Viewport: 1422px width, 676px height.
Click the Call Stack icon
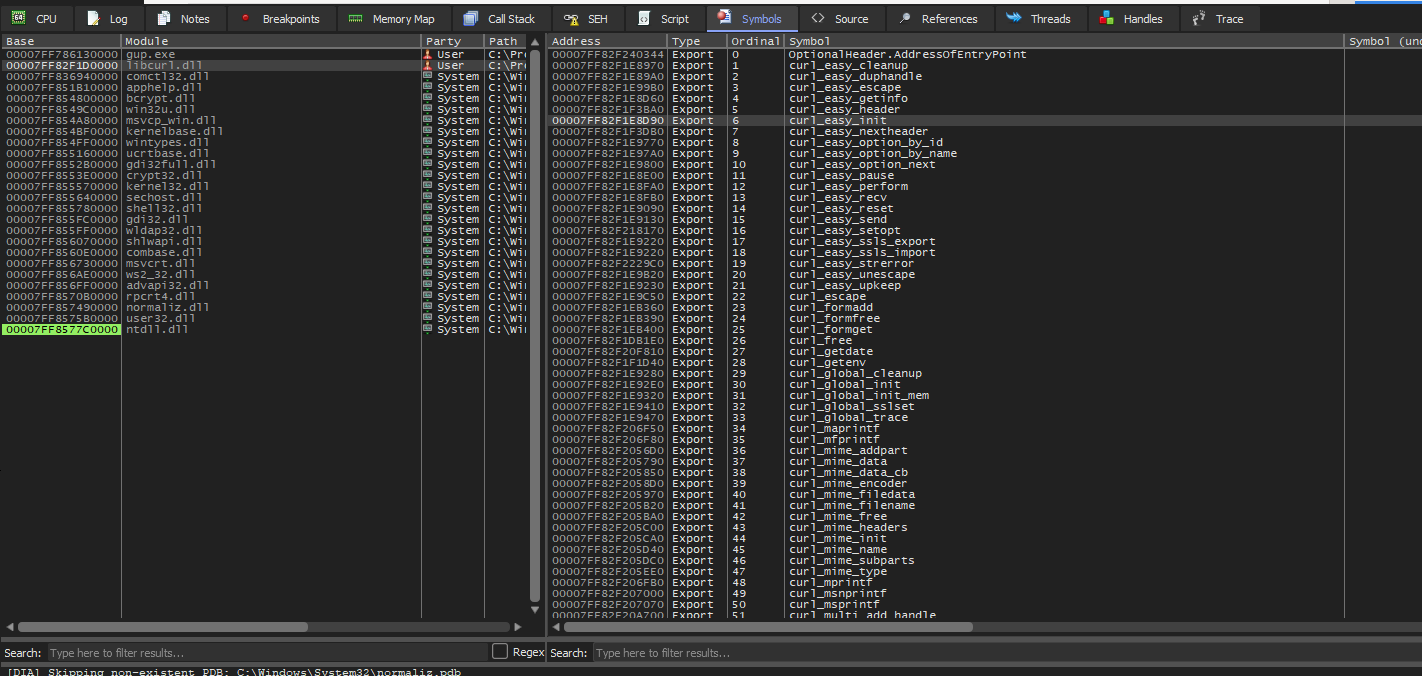pos(470,18)
